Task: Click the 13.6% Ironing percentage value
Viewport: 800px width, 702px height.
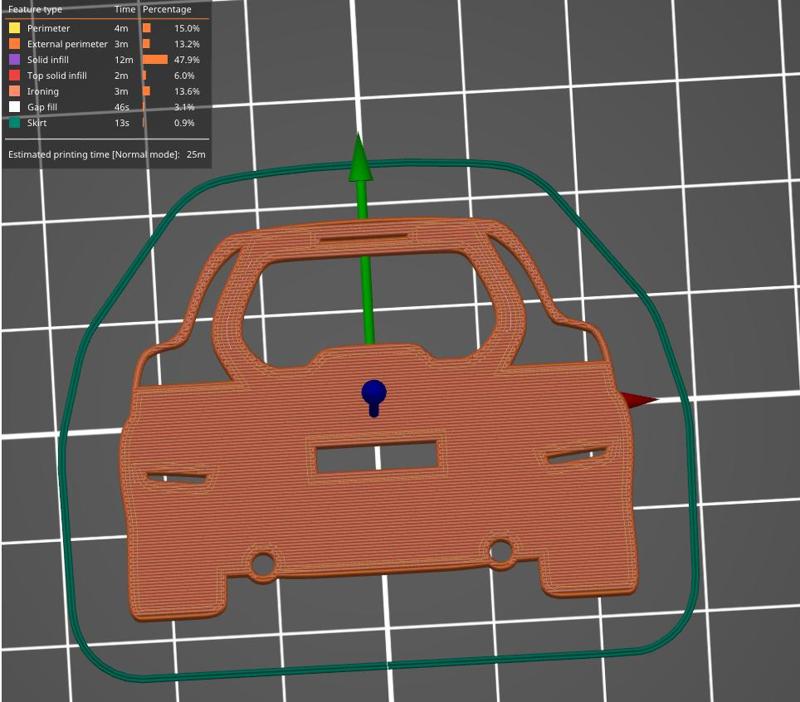Action: (x=187, y=91)
